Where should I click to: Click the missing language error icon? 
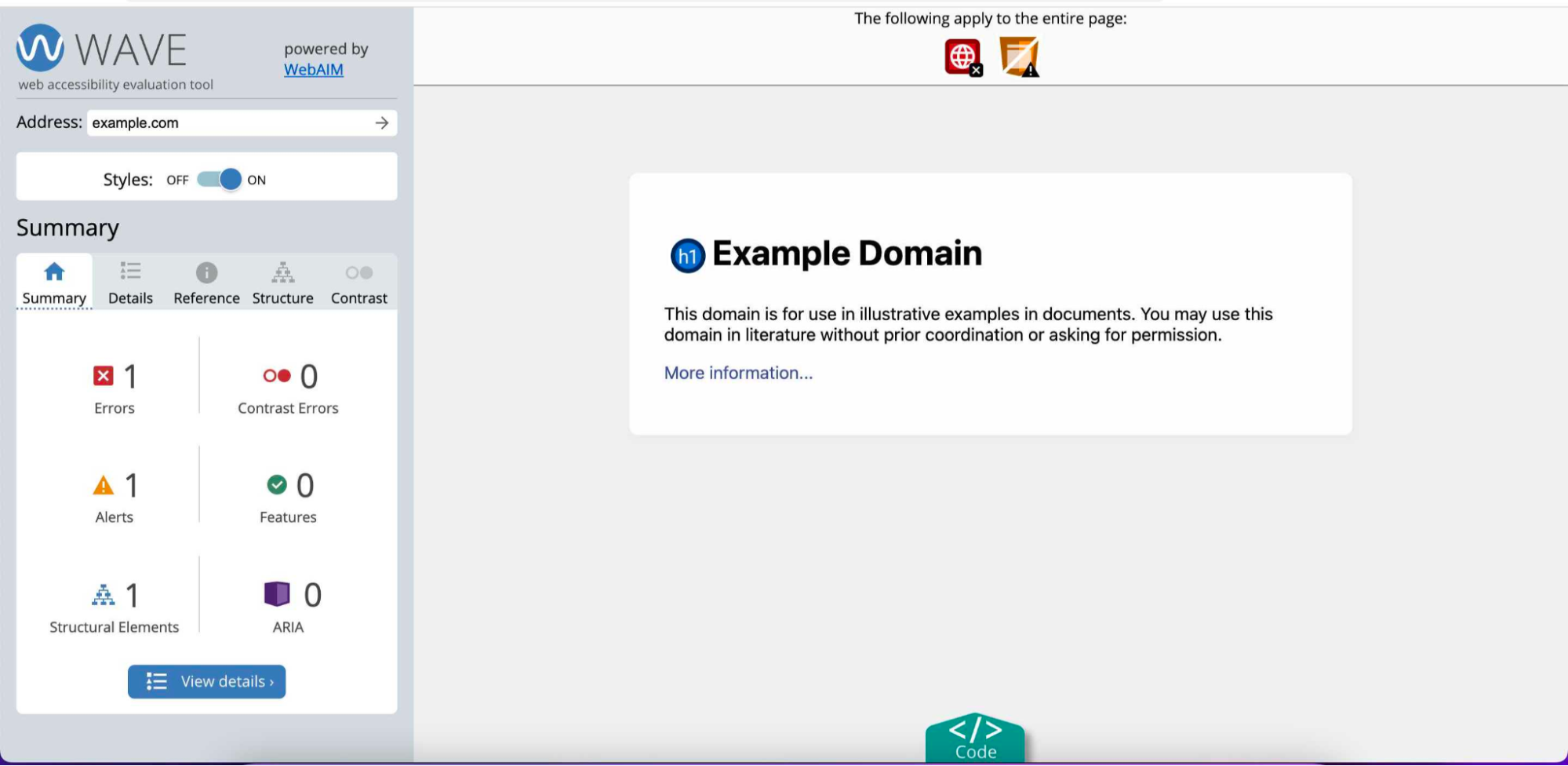point(963,57)
